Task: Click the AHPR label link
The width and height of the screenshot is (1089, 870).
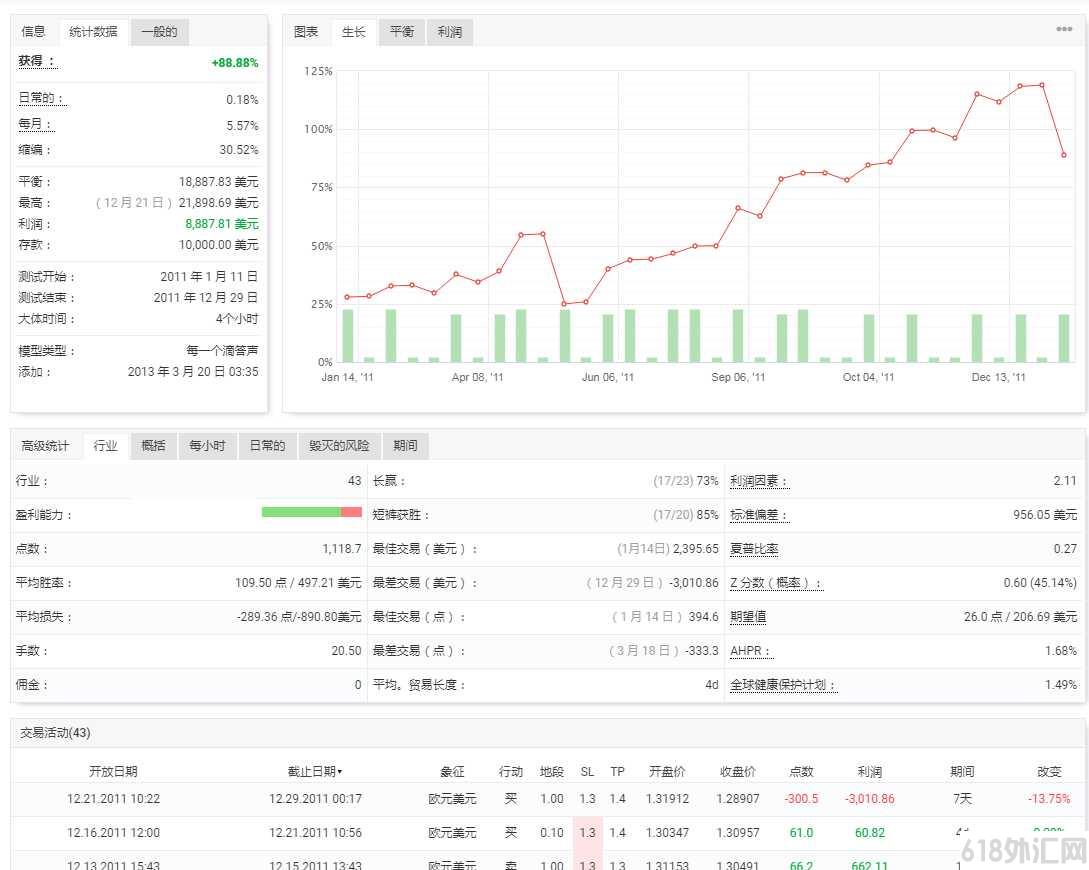Action: 750,651
